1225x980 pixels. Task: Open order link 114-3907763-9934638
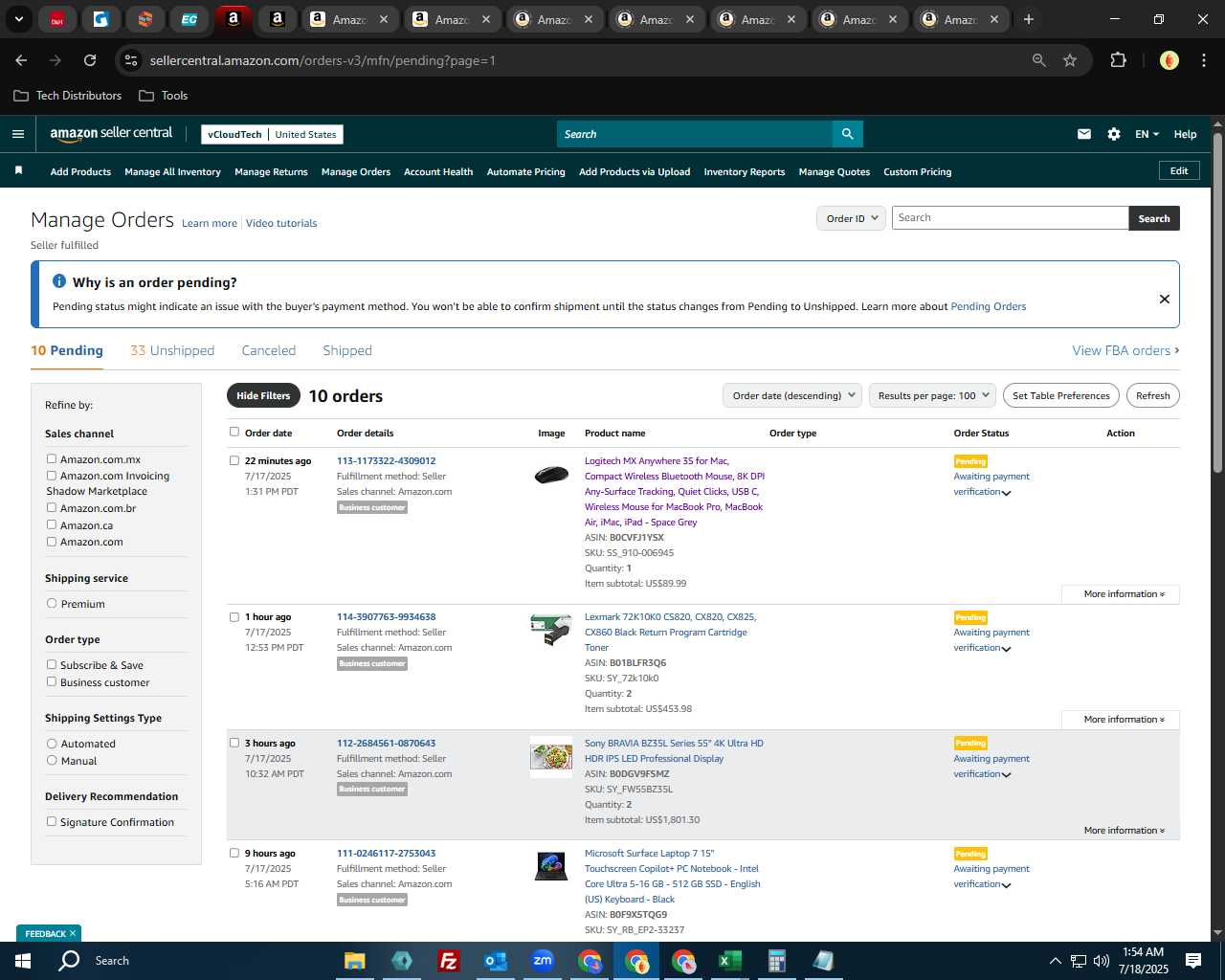tap(386, 617)
